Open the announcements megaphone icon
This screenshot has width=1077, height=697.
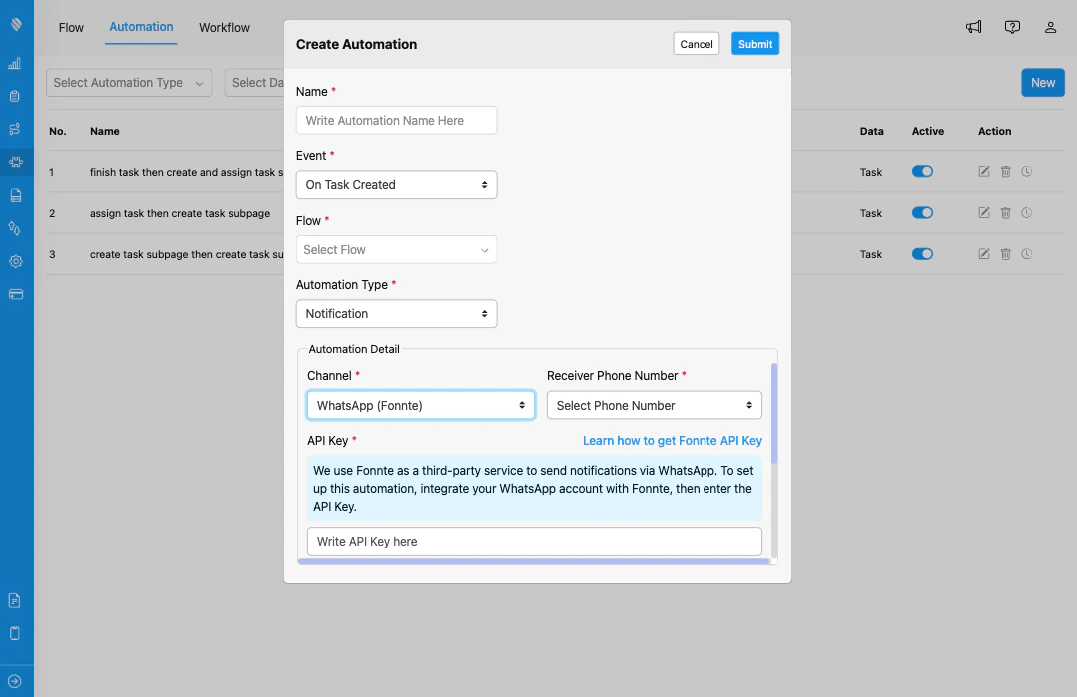[x=973, y=27]
